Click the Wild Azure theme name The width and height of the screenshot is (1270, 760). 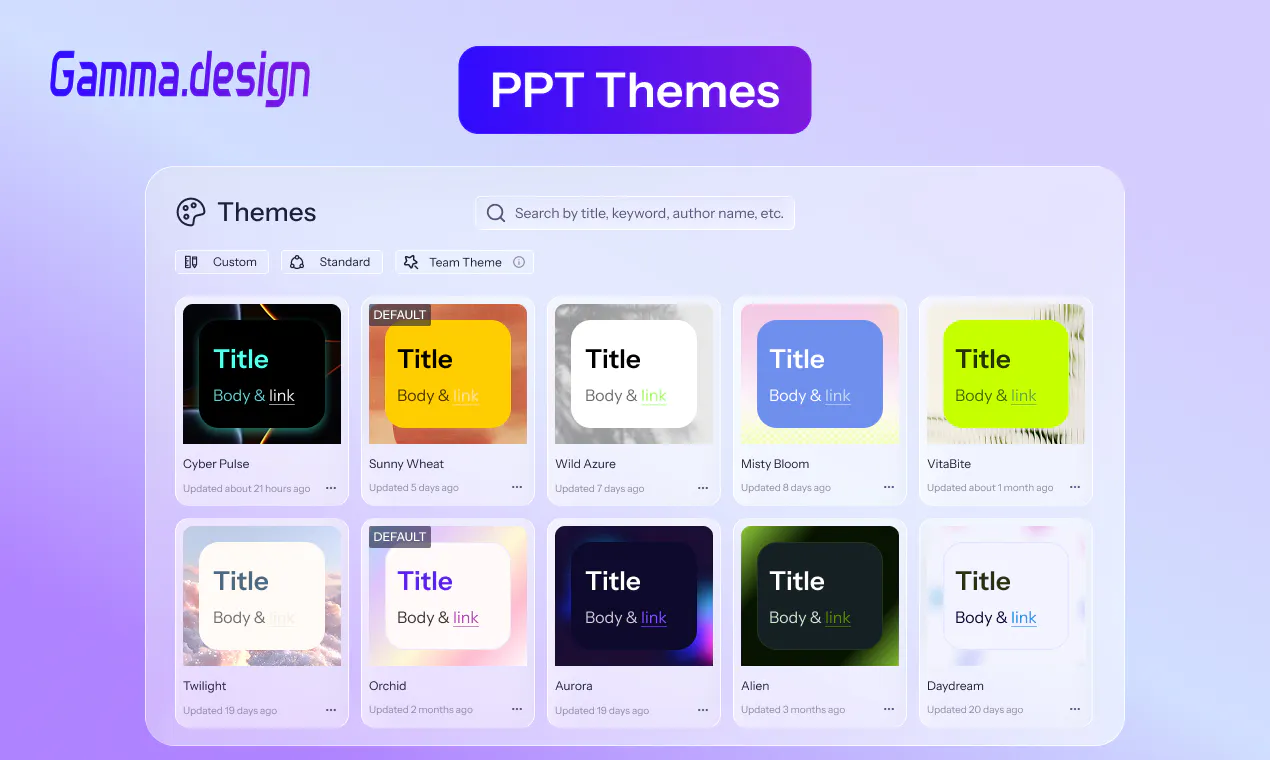tap(586, 464)
